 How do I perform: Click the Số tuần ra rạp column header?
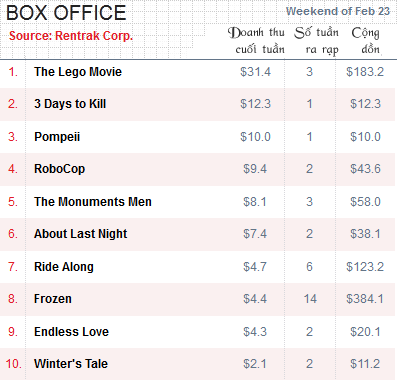click(x=316, y=41)
